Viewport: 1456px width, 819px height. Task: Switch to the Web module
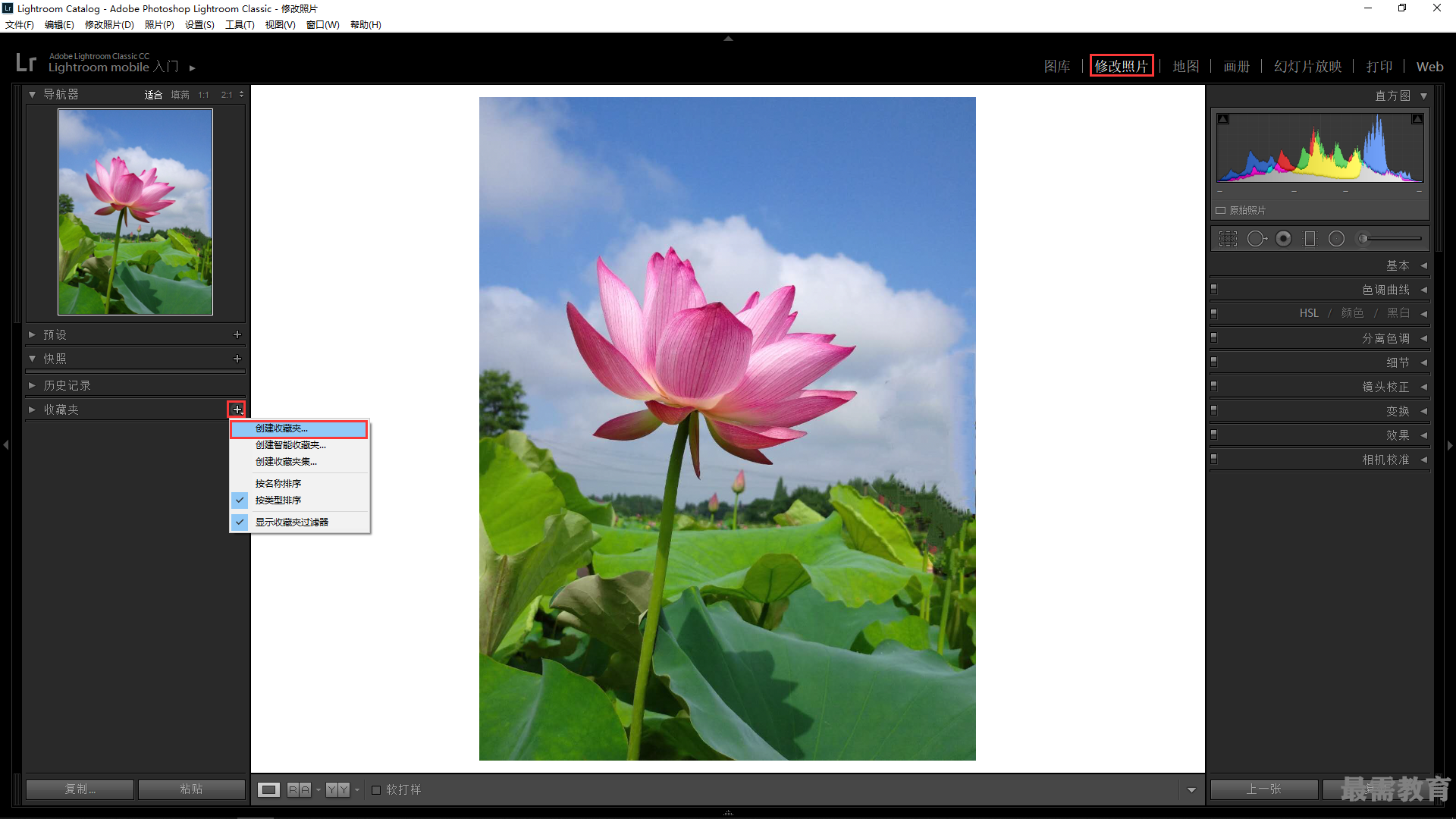click(1429, 67)
